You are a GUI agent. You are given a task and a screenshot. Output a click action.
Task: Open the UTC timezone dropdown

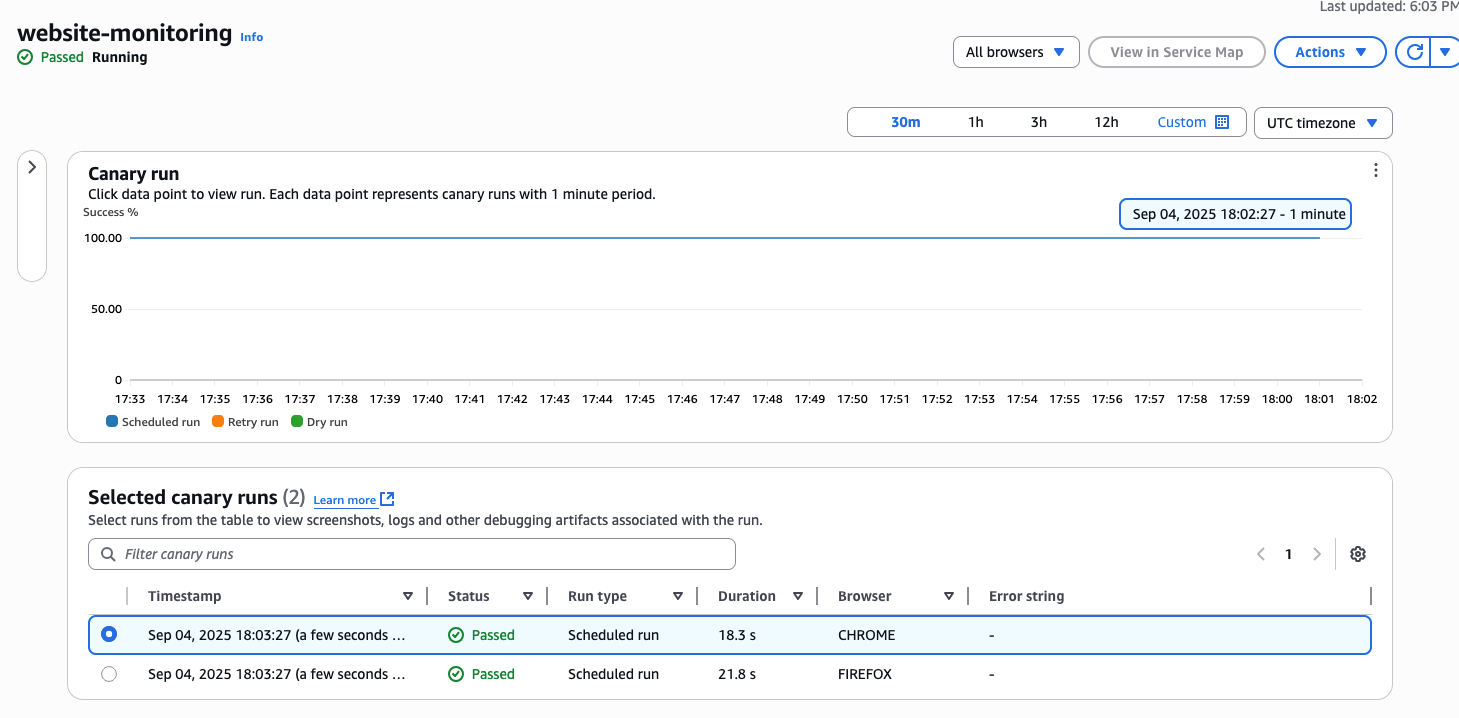click(1322, 123)
